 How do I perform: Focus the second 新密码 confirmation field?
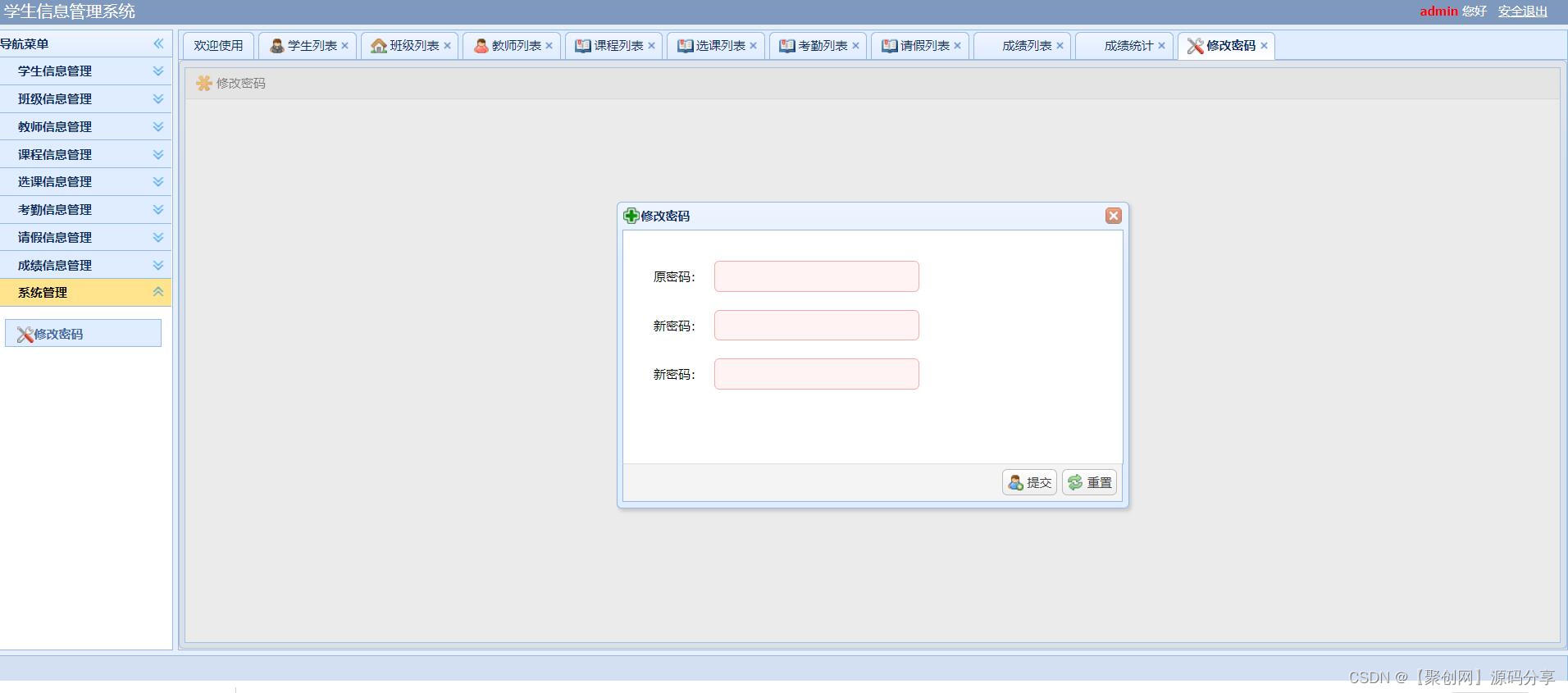point(817,374)
